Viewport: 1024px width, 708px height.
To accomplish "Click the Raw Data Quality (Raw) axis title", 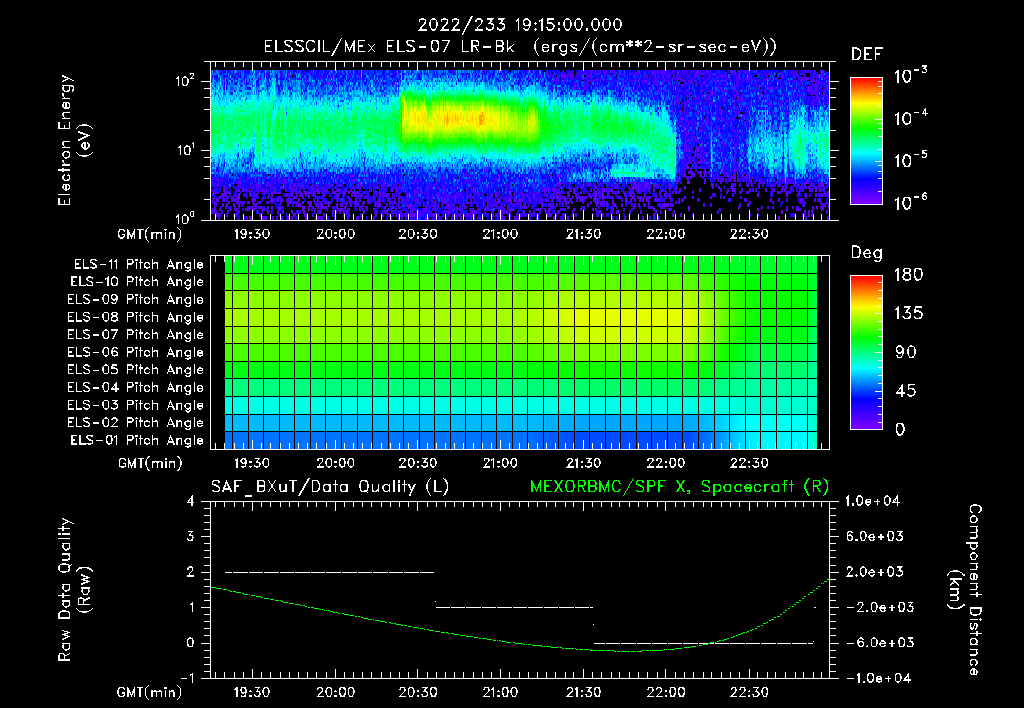I will (x=74, y=590).
